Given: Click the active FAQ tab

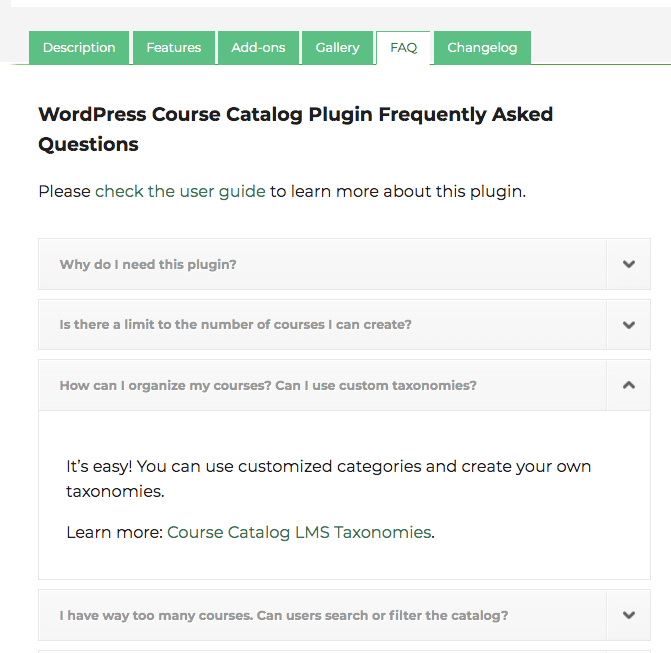Looking at the screenshot, I should [x=404, y=48].
